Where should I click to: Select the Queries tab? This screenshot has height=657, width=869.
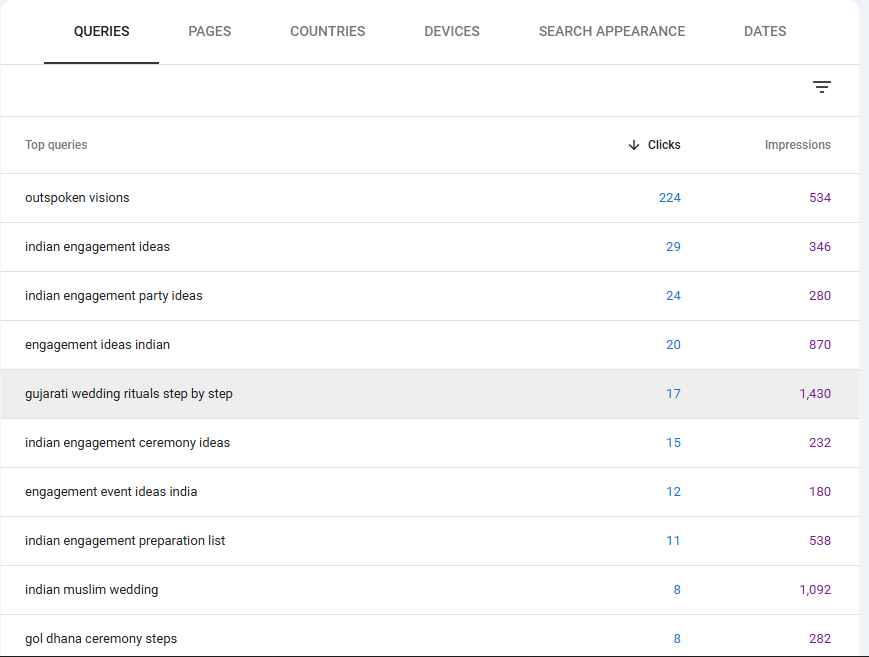coord(101,31)
